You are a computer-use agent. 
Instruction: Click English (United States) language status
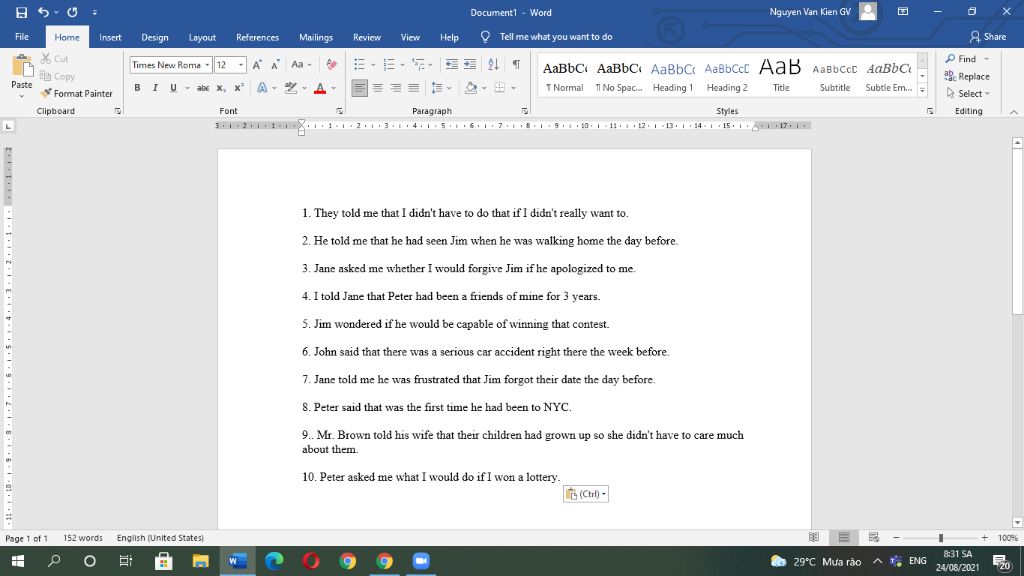tap(160, 537)
